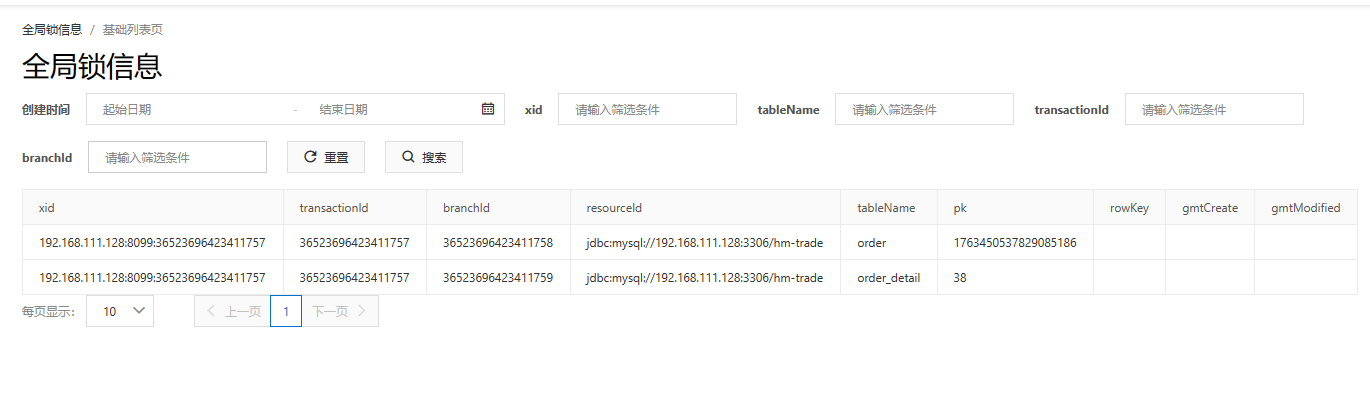
Task: Click the 上一页 previous page button
Action: pos(232,311)
